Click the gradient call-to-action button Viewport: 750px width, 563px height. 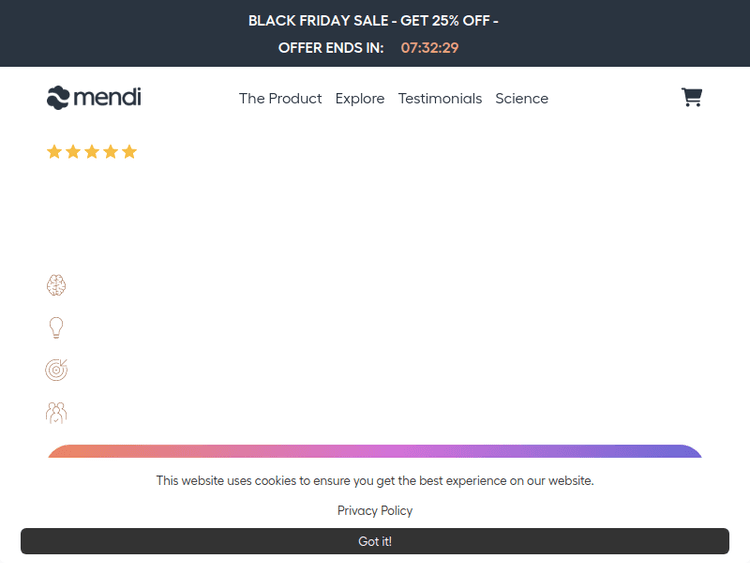click(375, 452)
